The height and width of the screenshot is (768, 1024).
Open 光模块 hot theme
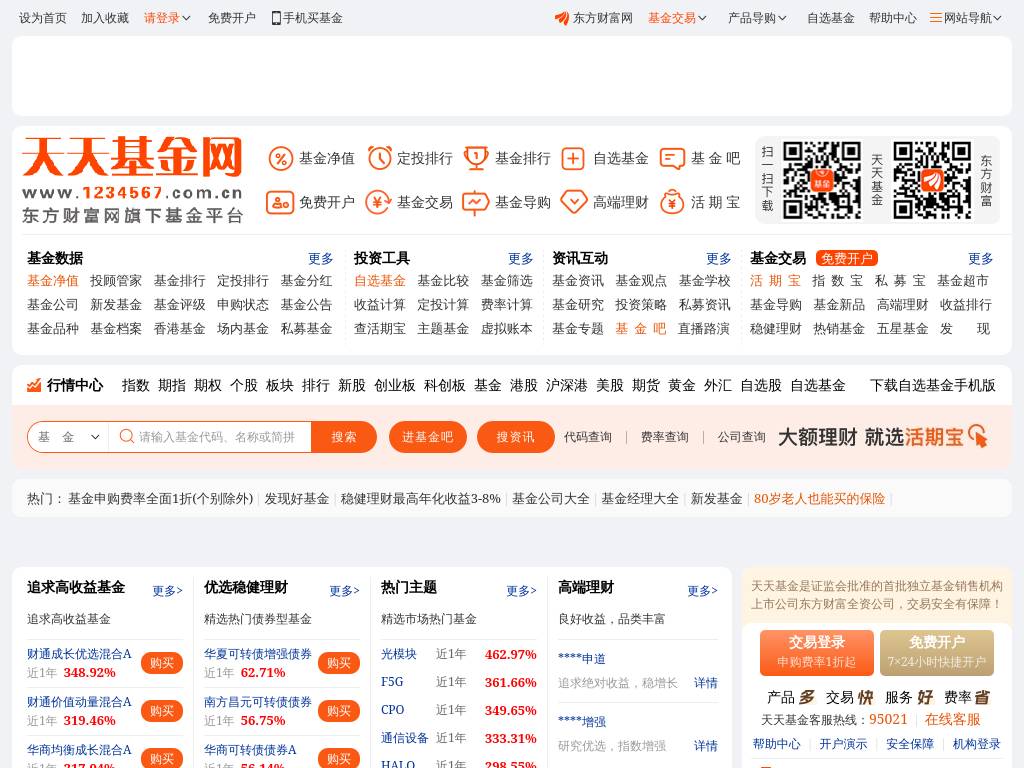(398, 654)
